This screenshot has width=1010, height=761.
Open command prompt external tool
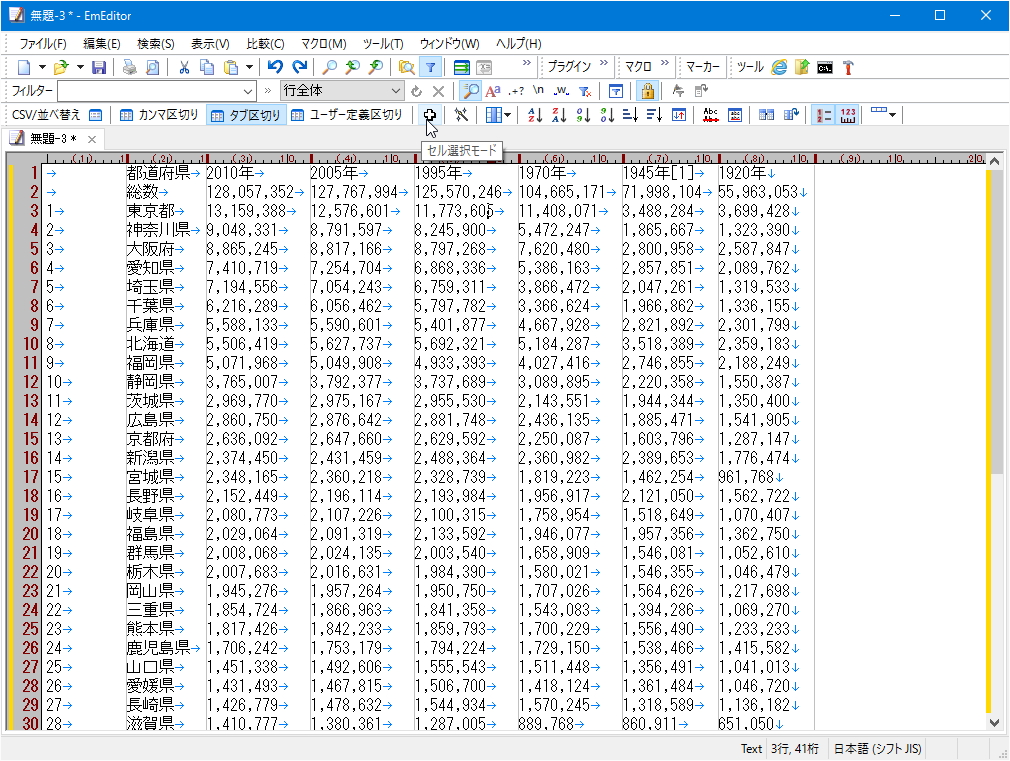(825, 67)
